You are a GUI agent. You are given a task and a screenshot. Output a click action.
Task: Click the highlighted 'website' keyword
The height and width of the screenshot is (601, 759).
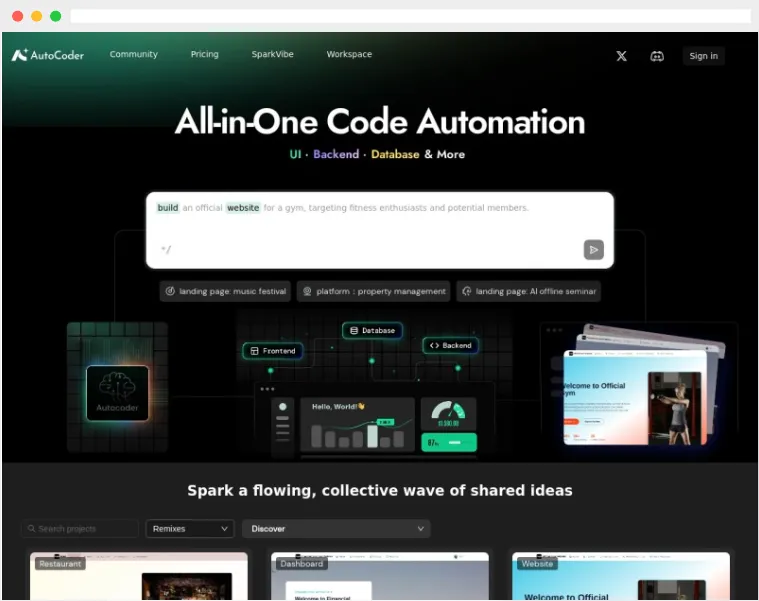click(x=243, y=208)
